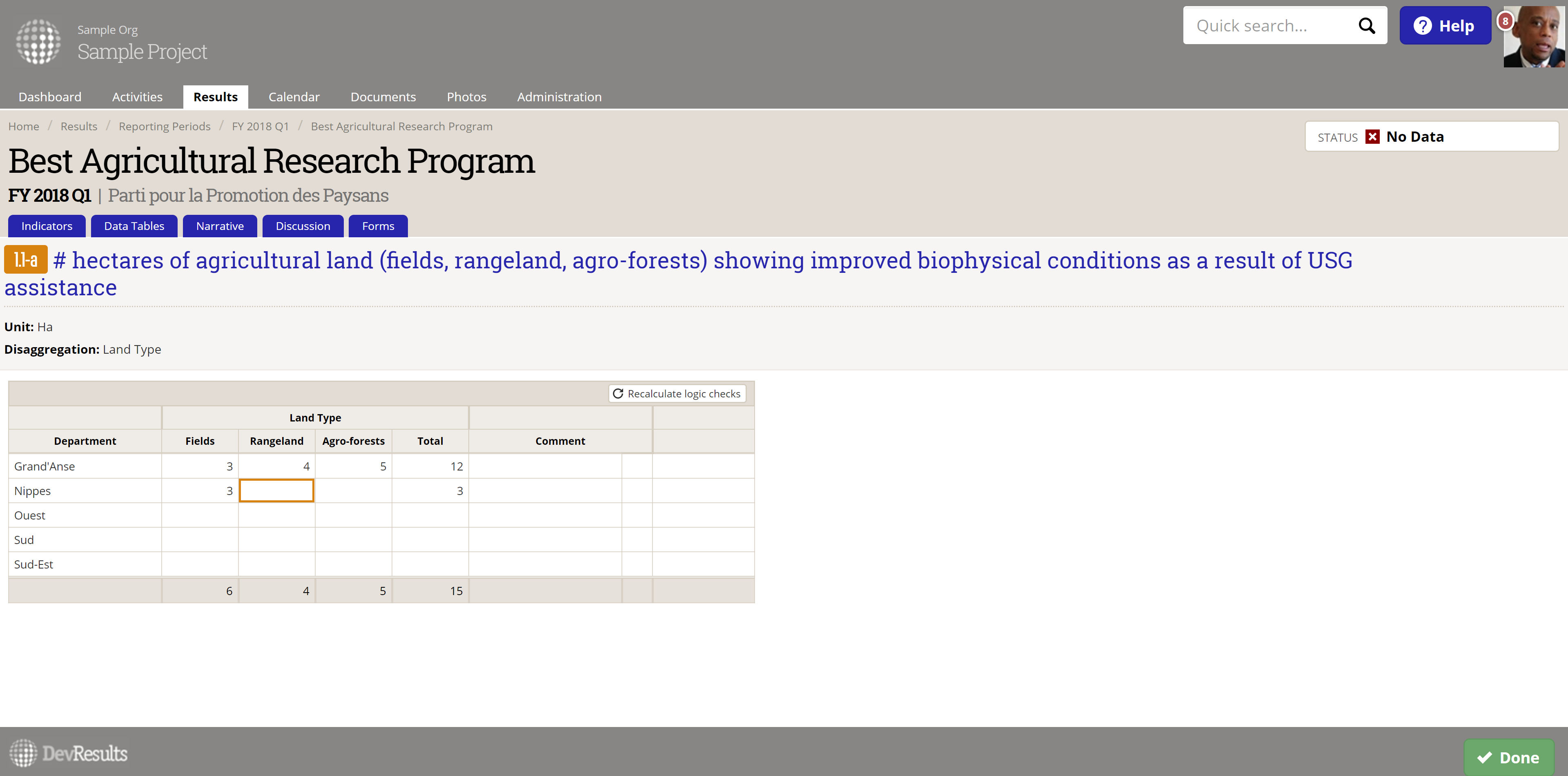Click the DevResults footer logo
Screen dimensions: 1568x776
coord(69,753)
